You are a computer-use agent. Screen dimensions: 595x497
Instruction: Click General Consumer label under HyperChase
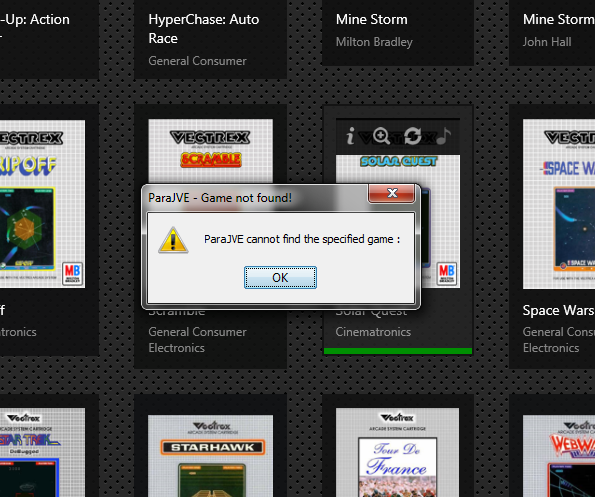pos(197,61)
